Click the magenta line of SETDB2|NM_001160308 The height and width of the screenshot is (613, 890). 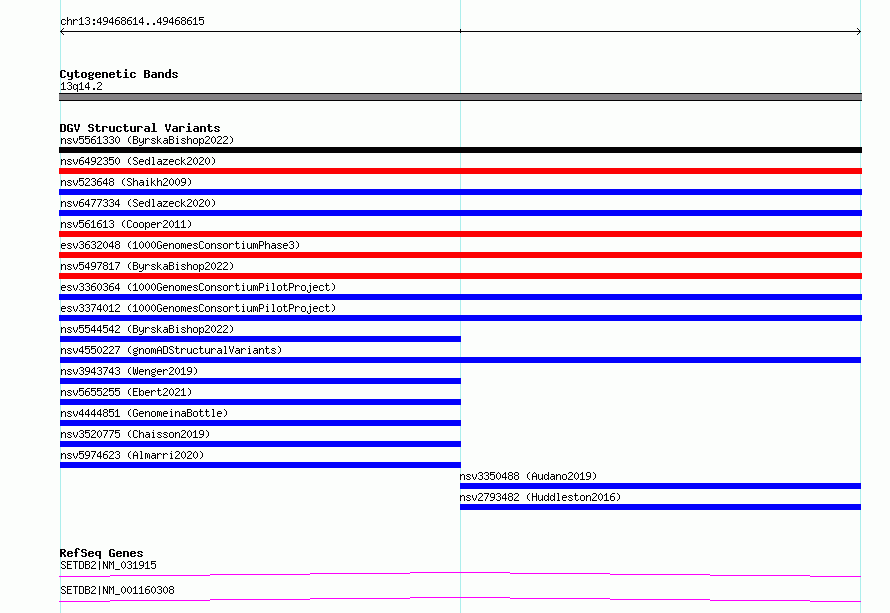pos(460,599)
